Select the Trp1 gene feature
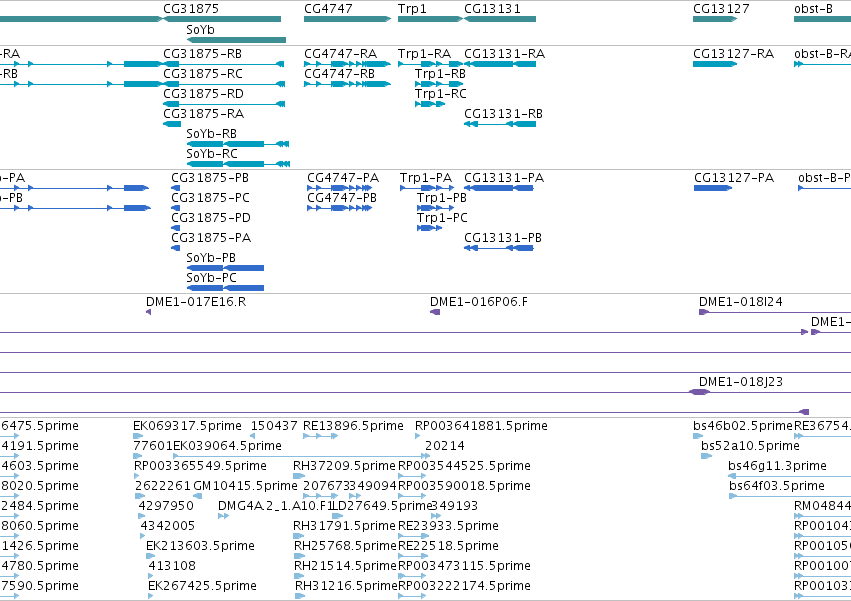 [x=430, y=19]
